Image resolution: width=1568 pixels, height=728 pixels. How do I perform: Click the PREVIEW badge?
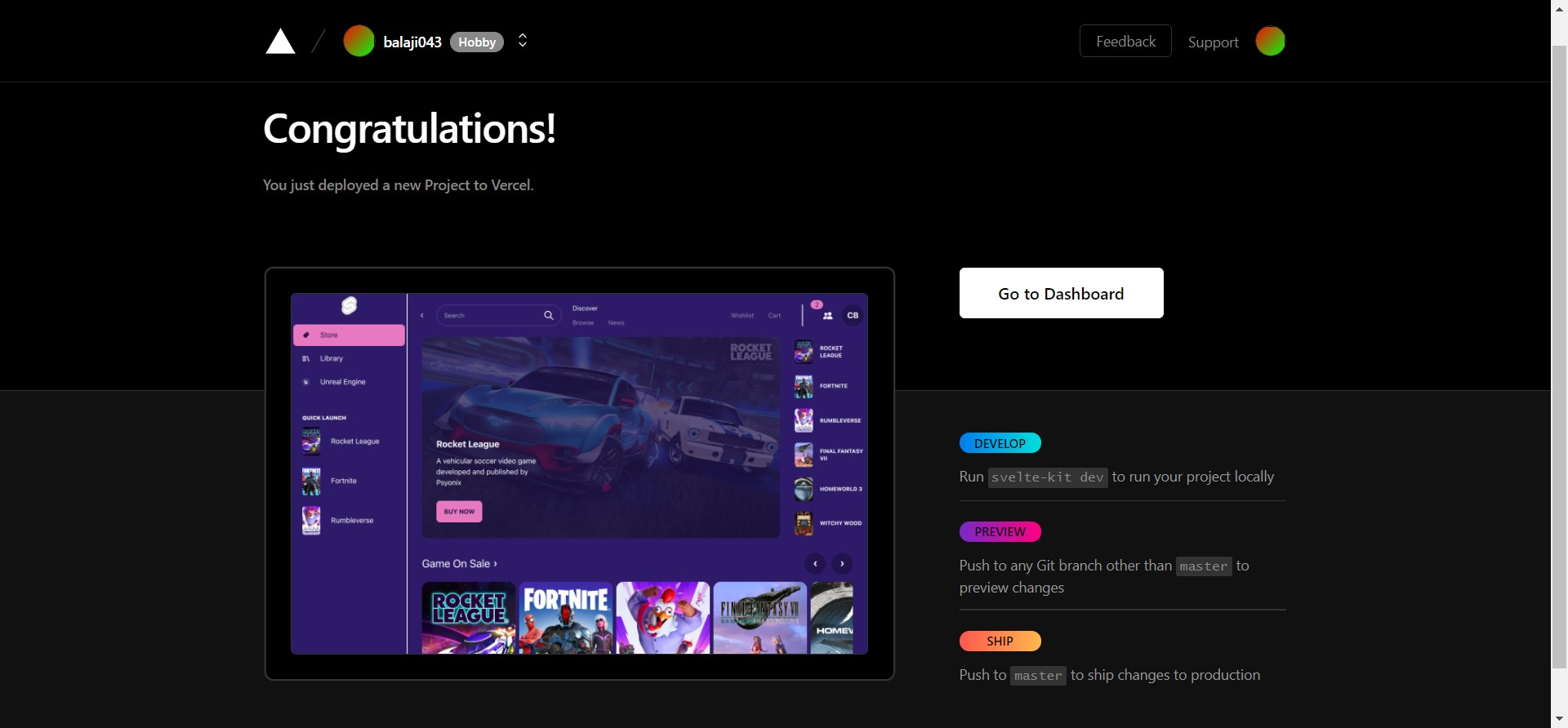(1000, 531)
